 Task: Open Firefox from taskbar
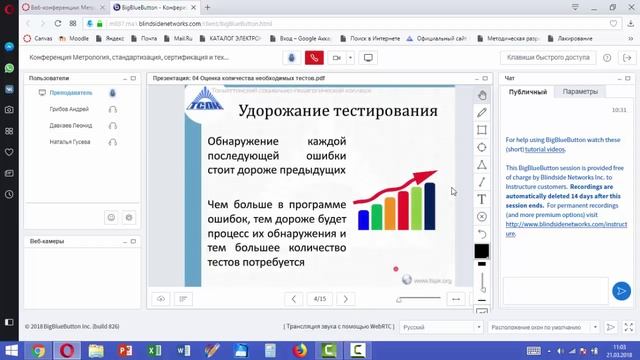click(300, 351)
